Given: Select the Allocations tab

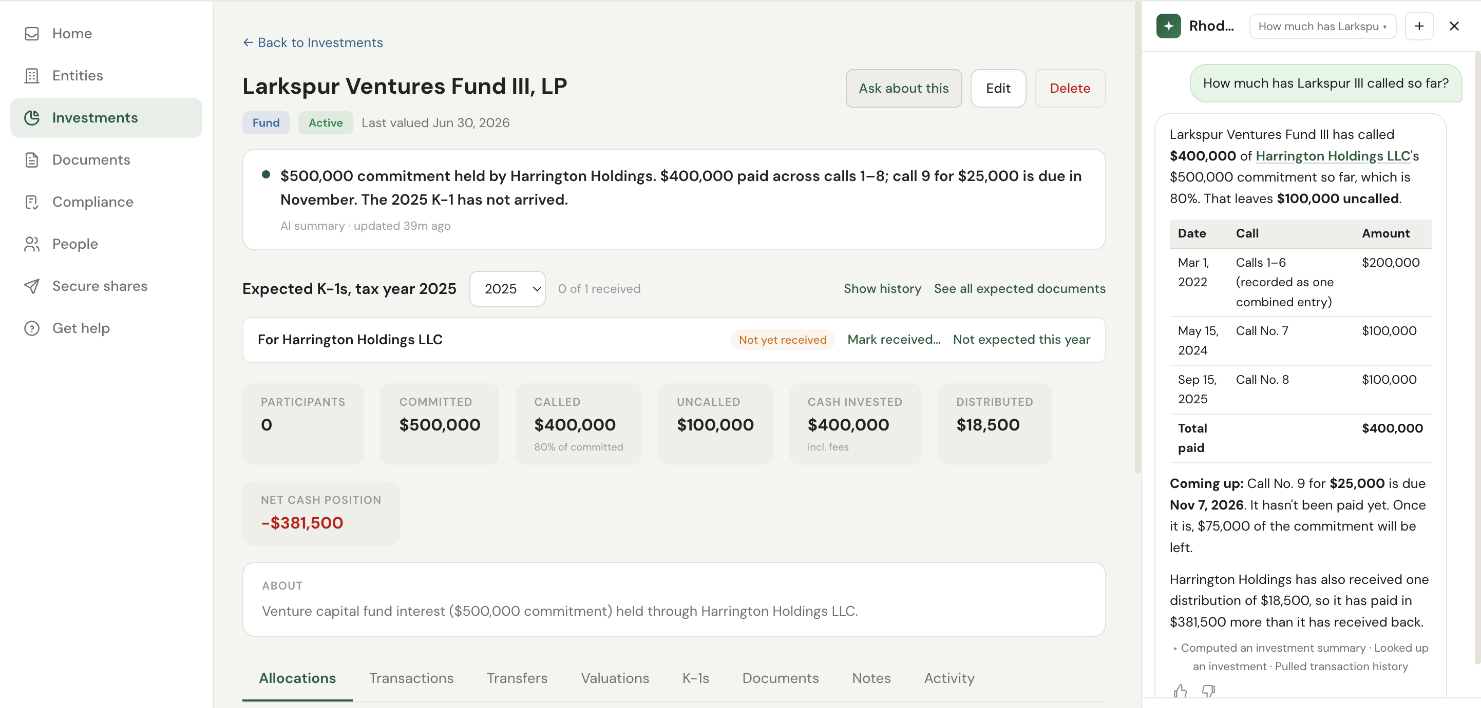Looking at the screenshot, I should pos(297,678).
